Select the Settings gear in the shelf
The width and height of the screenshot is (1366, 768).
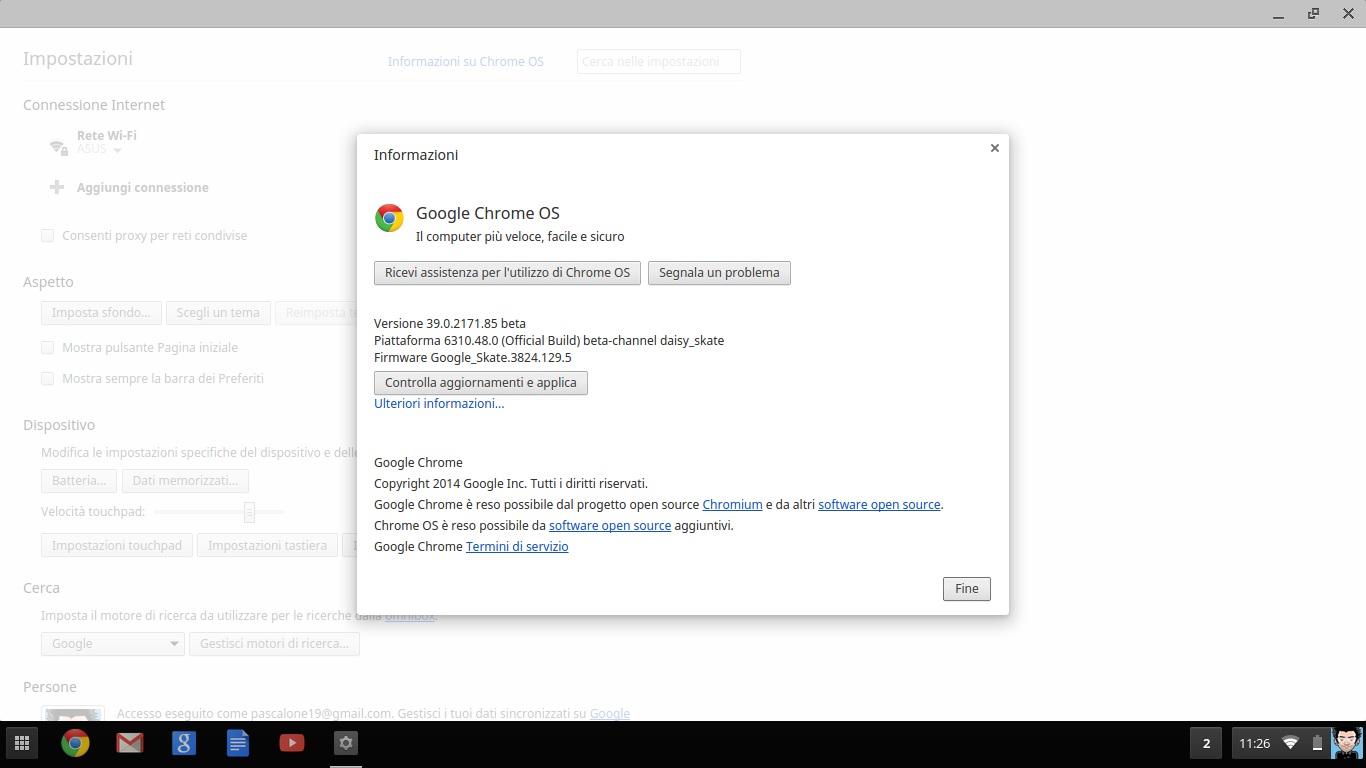click(346, 743)
